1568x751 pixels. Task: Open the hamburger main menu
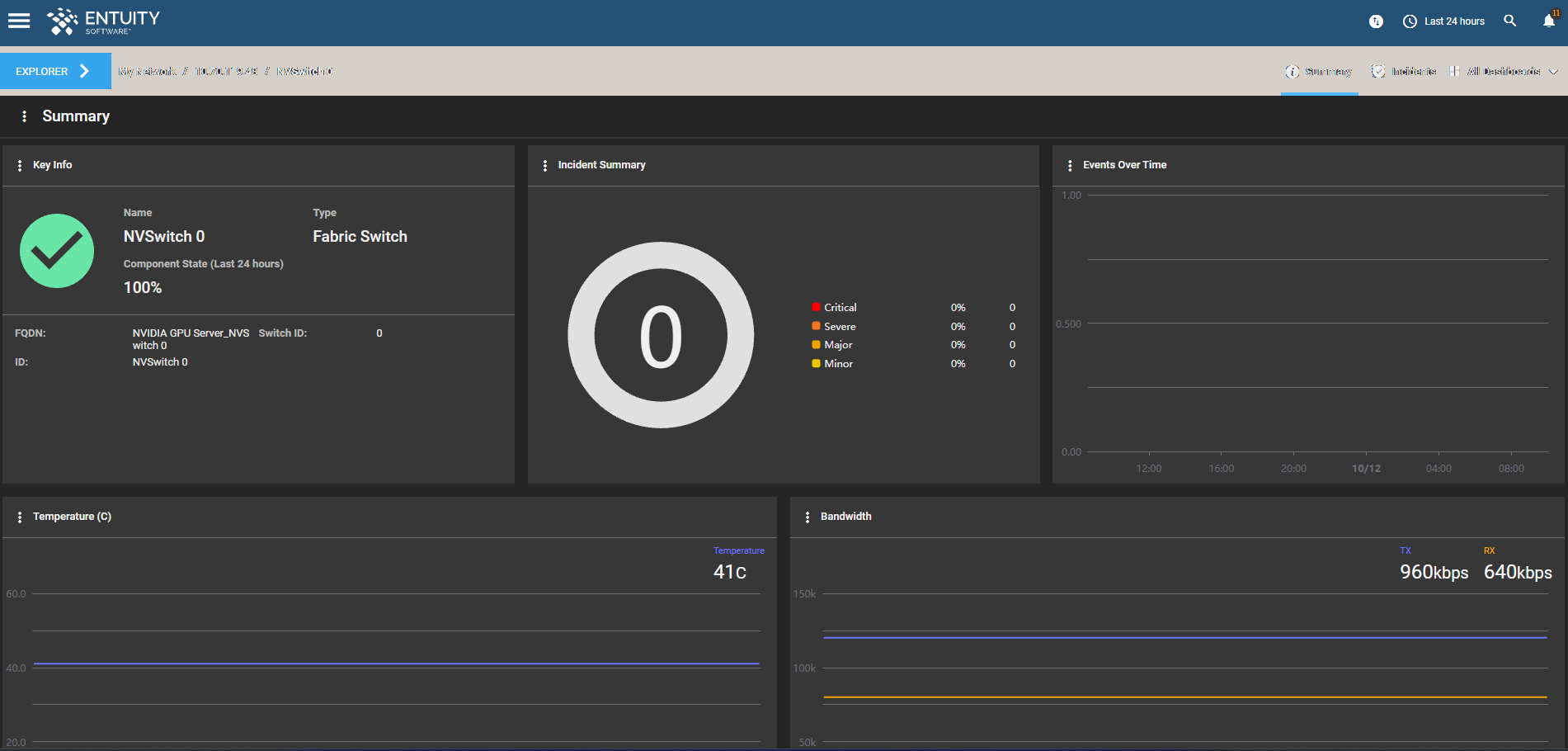(19, 21)
